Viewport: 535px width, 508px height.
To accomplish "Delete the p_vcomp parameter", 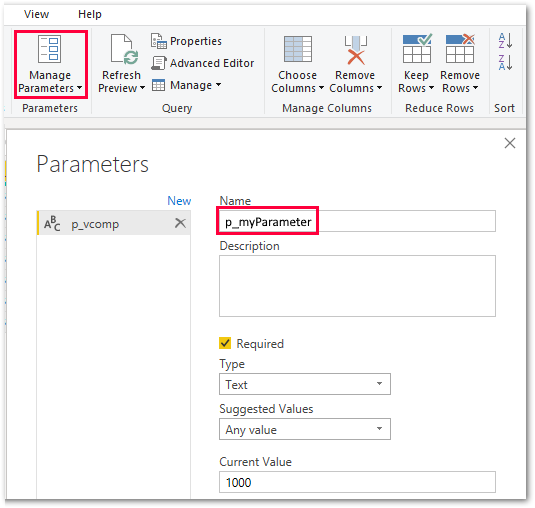I will pyautogui.click(x=180, y=223).
